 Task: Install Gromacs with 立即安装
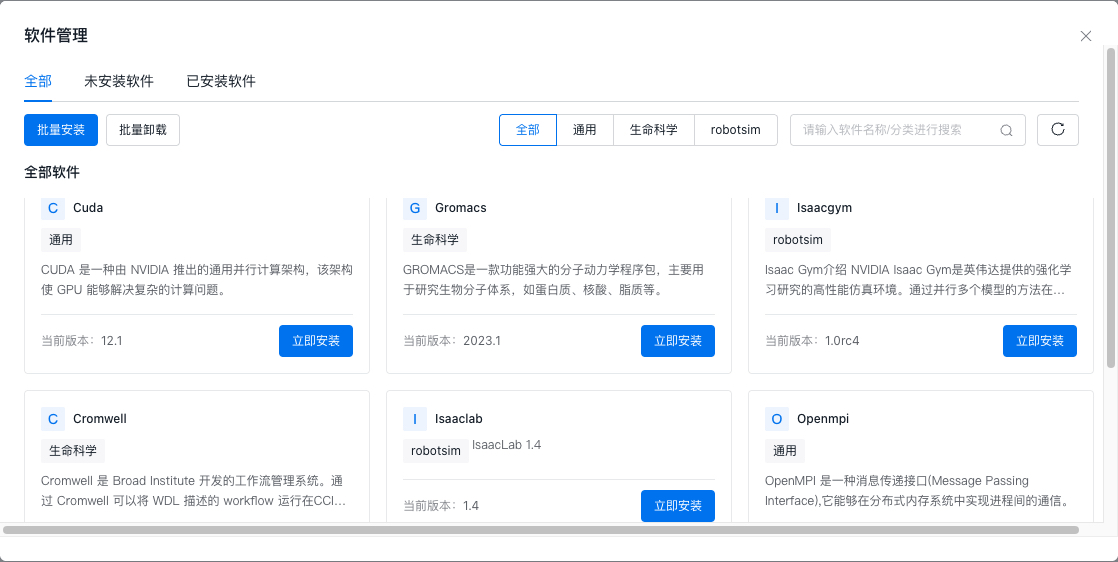[x=678, y=341]
